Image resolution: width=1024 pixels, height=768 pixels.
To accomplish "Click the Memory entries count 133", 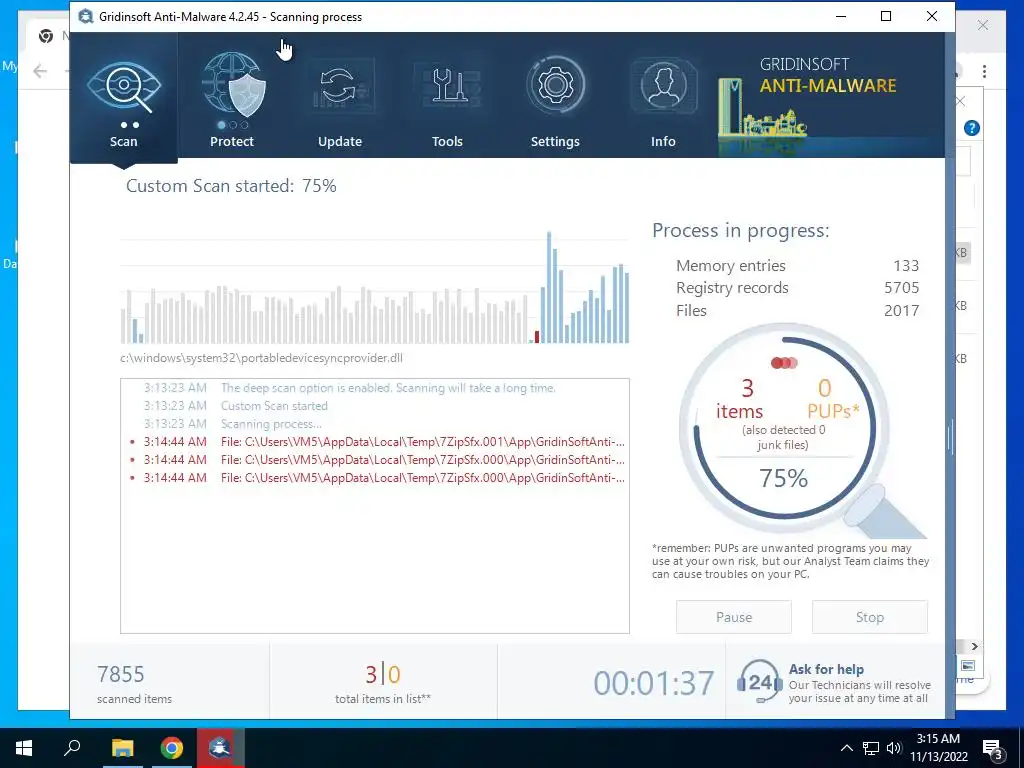I will click(906, 266).
